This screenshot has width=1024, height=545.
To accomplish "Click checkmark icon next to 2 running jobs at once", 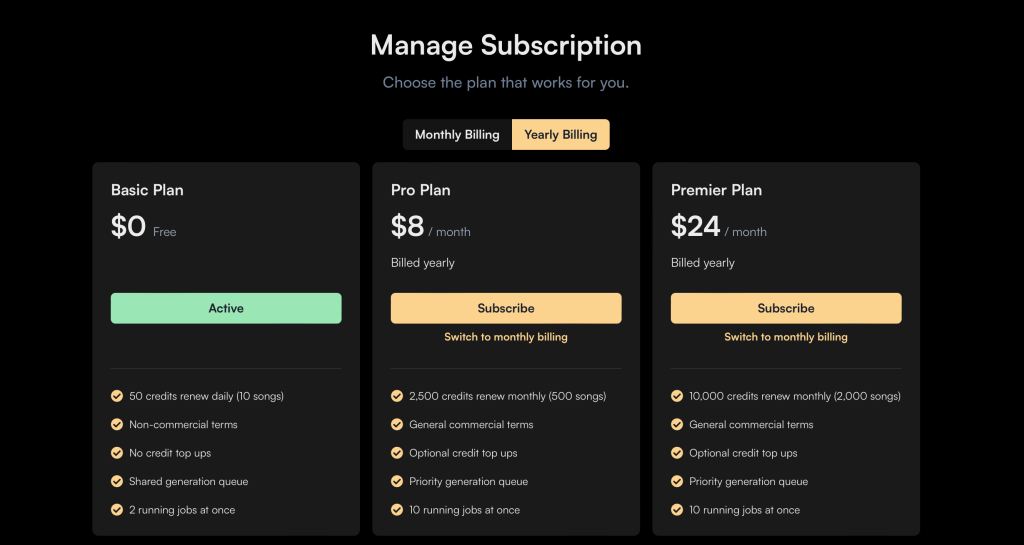I will coord(117,510).
